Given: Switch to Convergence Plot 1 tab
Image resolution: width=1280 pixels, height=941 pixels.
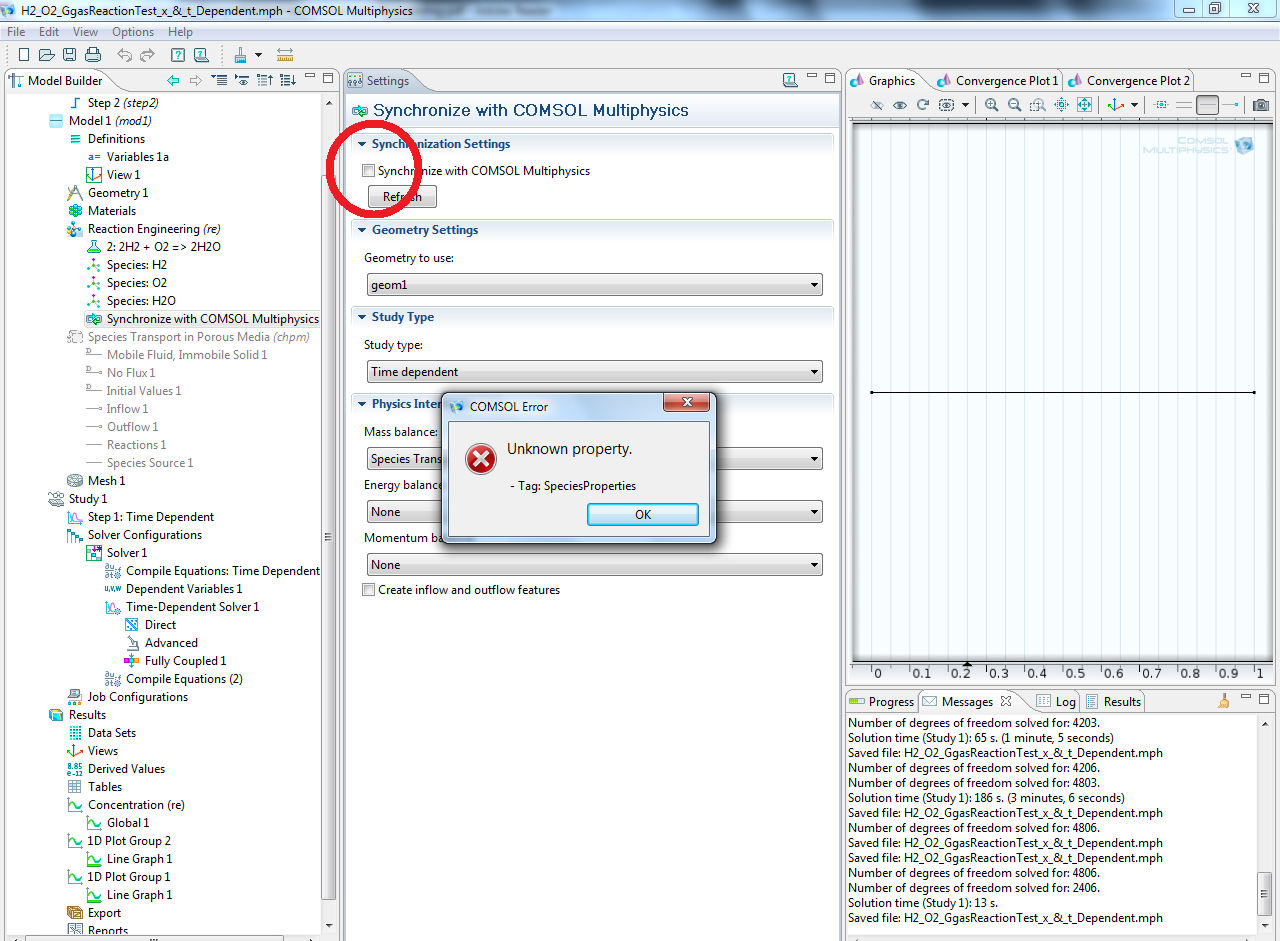Looking at the screenshot, I should pos(996,81).
